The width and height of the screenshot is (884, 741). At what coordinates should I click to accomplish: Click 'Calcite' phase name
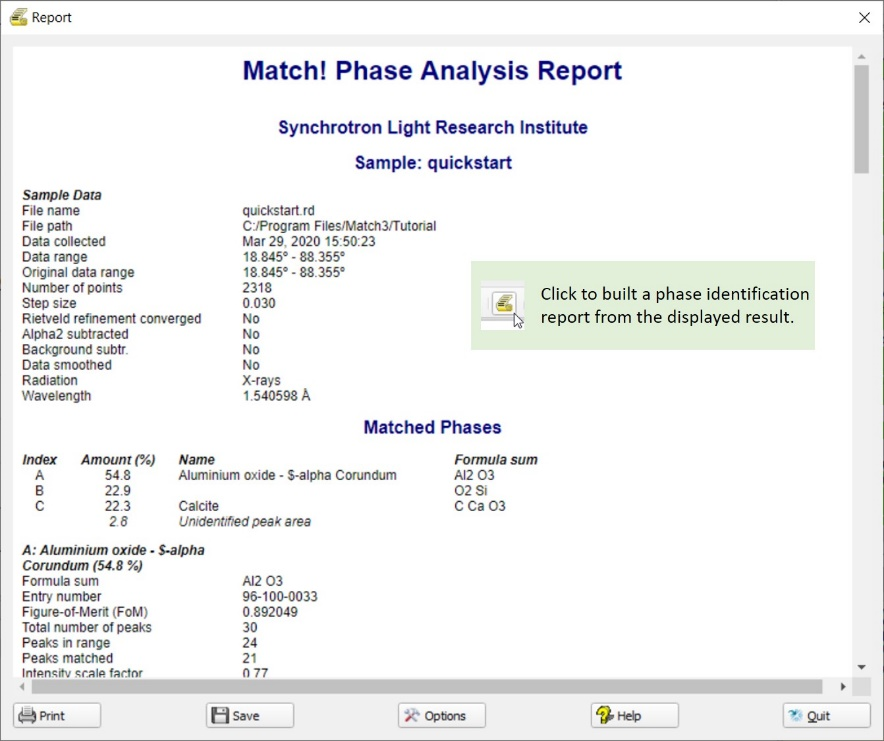click(198, 506)
